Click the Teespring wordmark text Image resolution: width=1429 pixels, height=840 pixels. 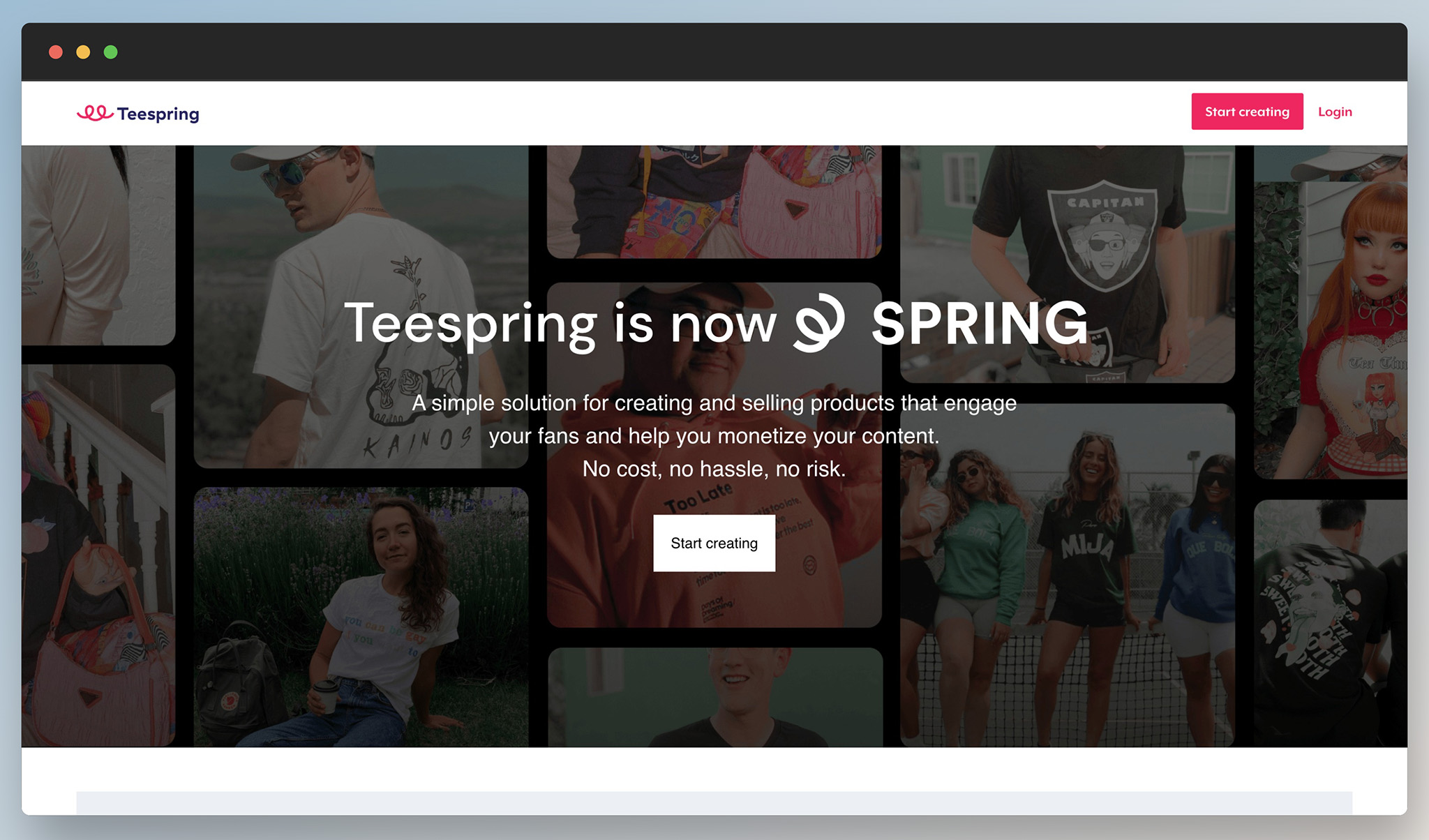(158, 114)
